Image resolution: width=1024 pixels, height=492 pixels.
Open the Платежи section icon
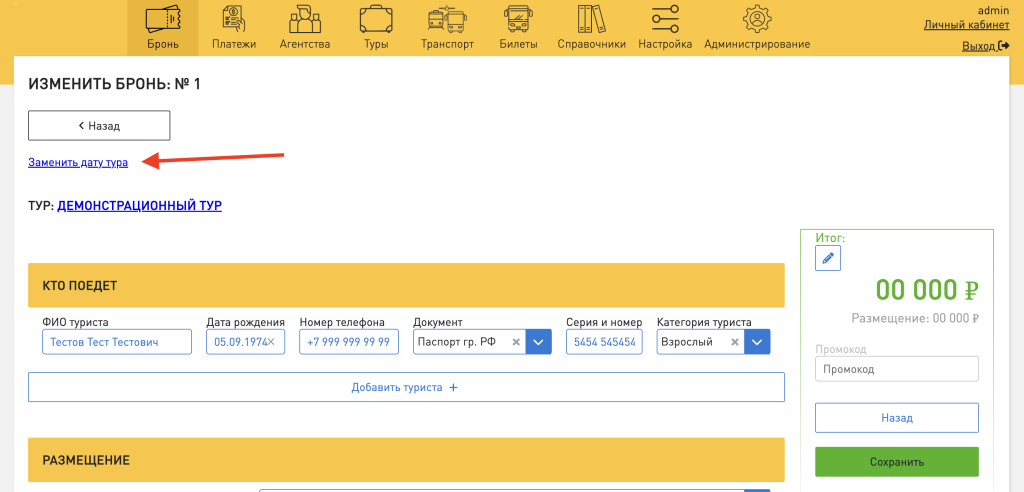(x=234, y=20)
